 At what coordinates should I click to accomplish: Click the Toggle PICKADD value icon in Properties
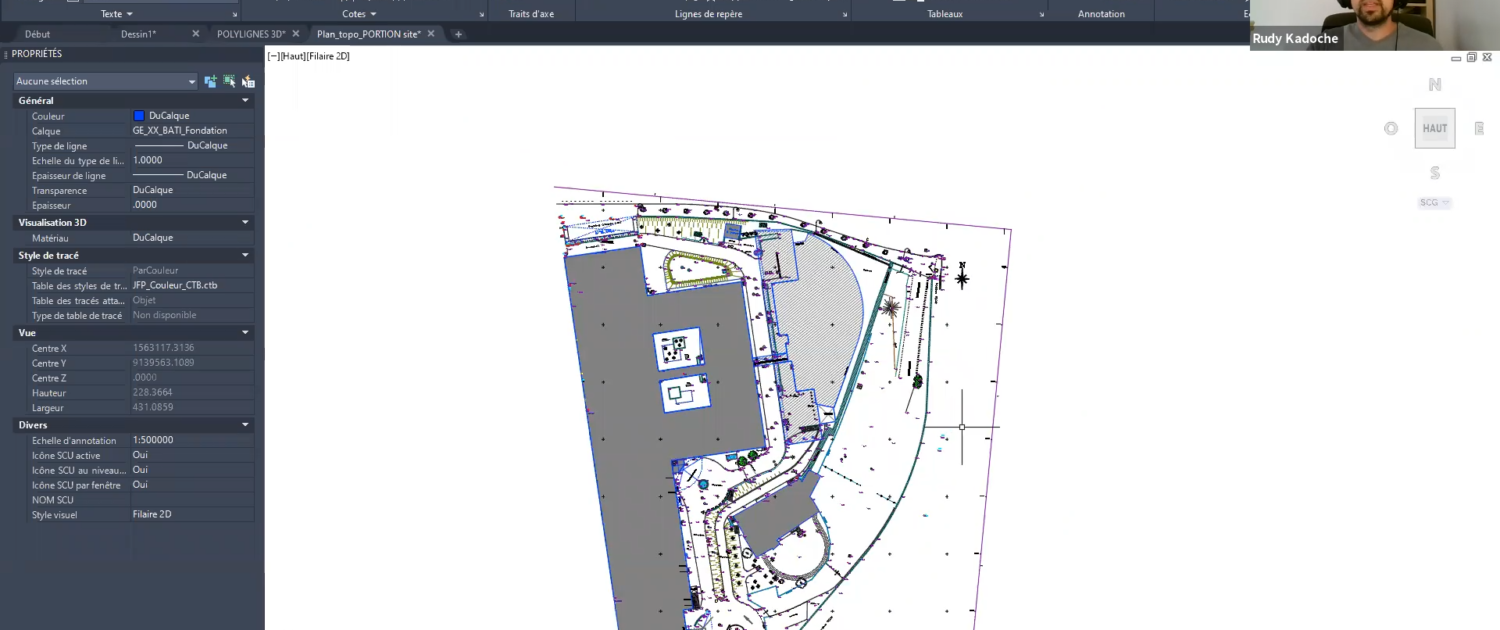click(210, 81)
